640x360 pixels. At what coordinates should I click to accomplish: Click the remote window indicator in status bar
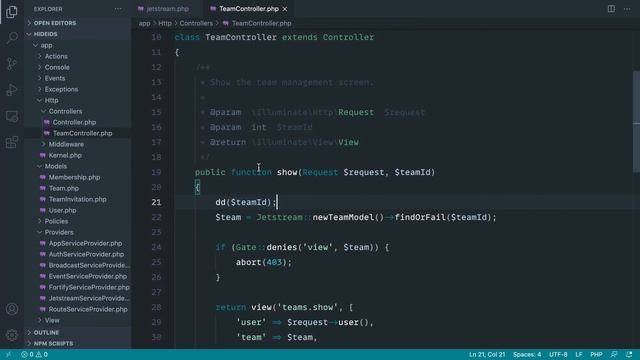pyautogui.click(x=9, y=354)
